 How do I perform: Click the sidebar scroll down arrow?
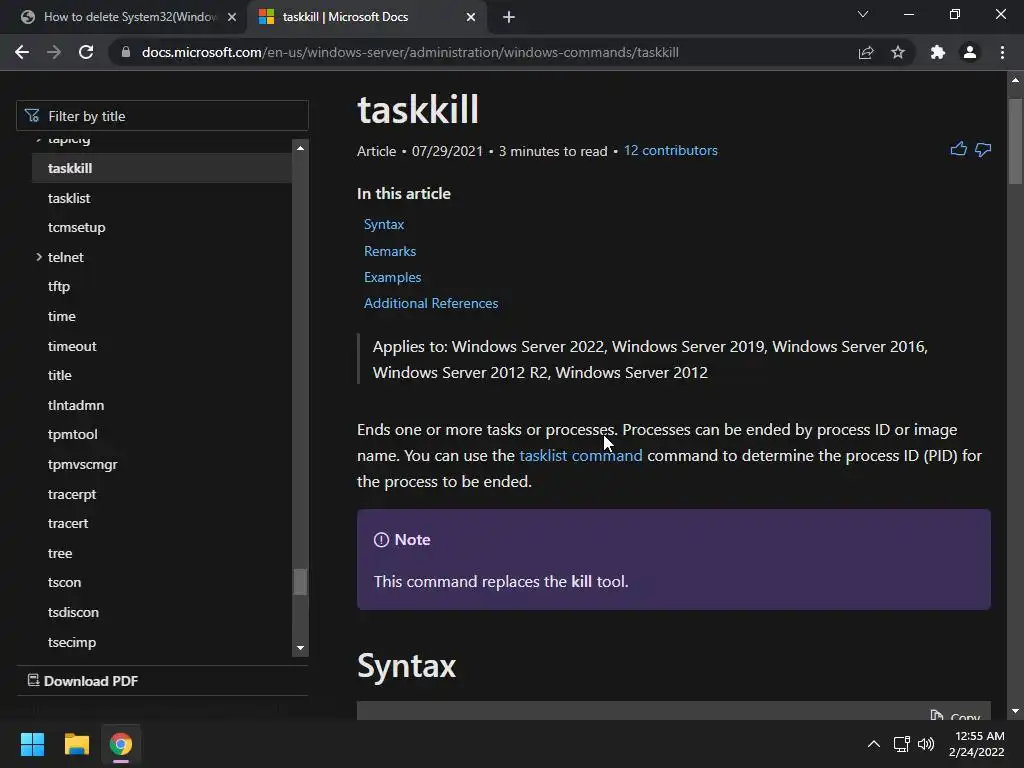pos(300,648)
